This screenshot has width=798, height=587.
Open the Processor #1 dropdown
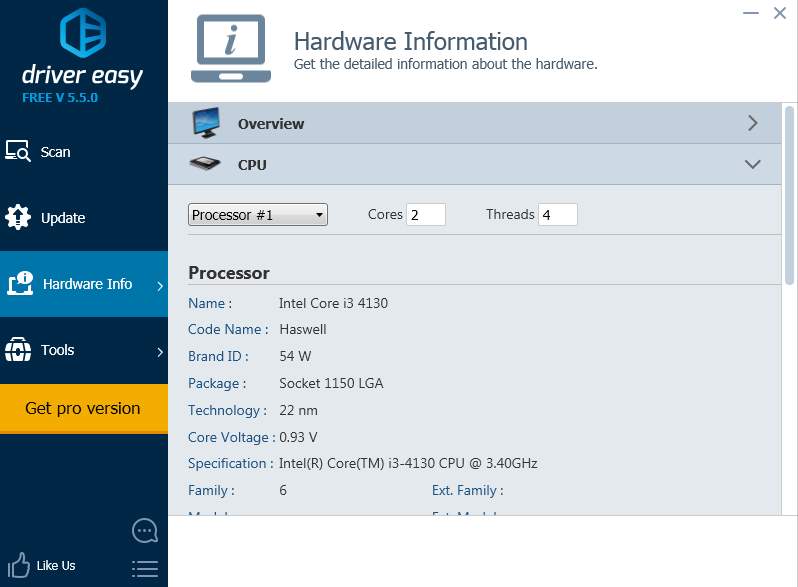[x=258, y=214]
